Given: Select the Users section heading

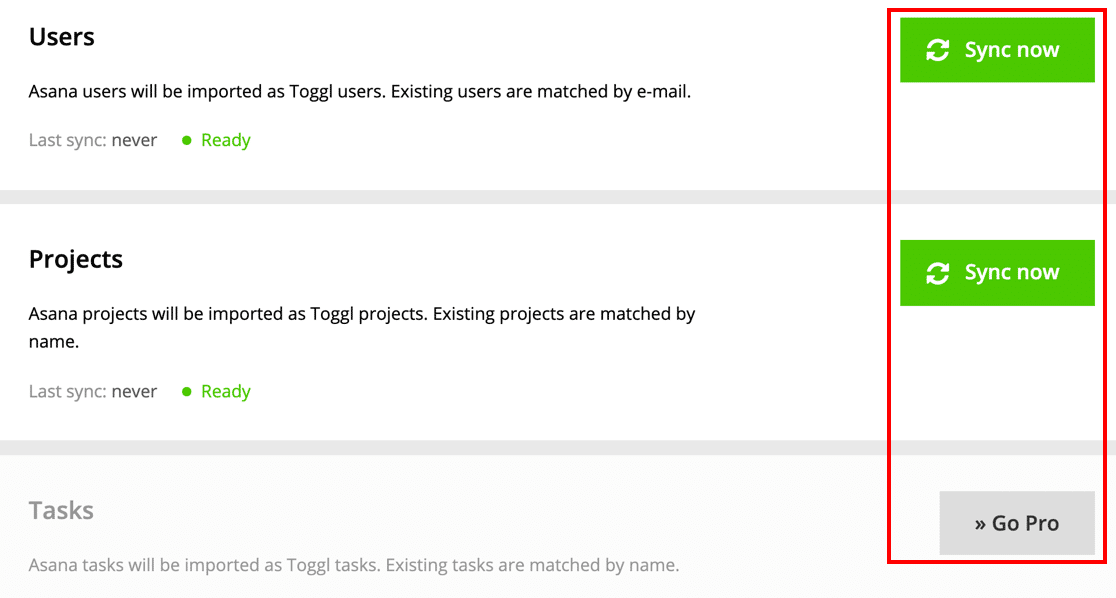Looking at the screenshot, I should pos(61,37).
